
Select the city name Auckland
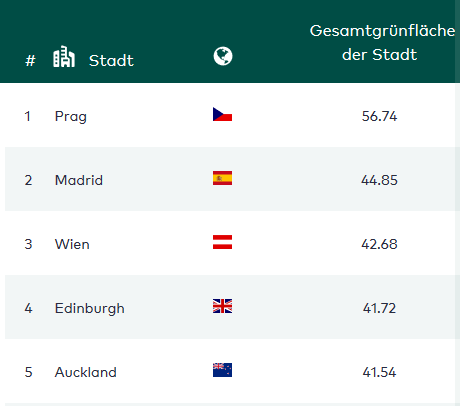point(86,372)
